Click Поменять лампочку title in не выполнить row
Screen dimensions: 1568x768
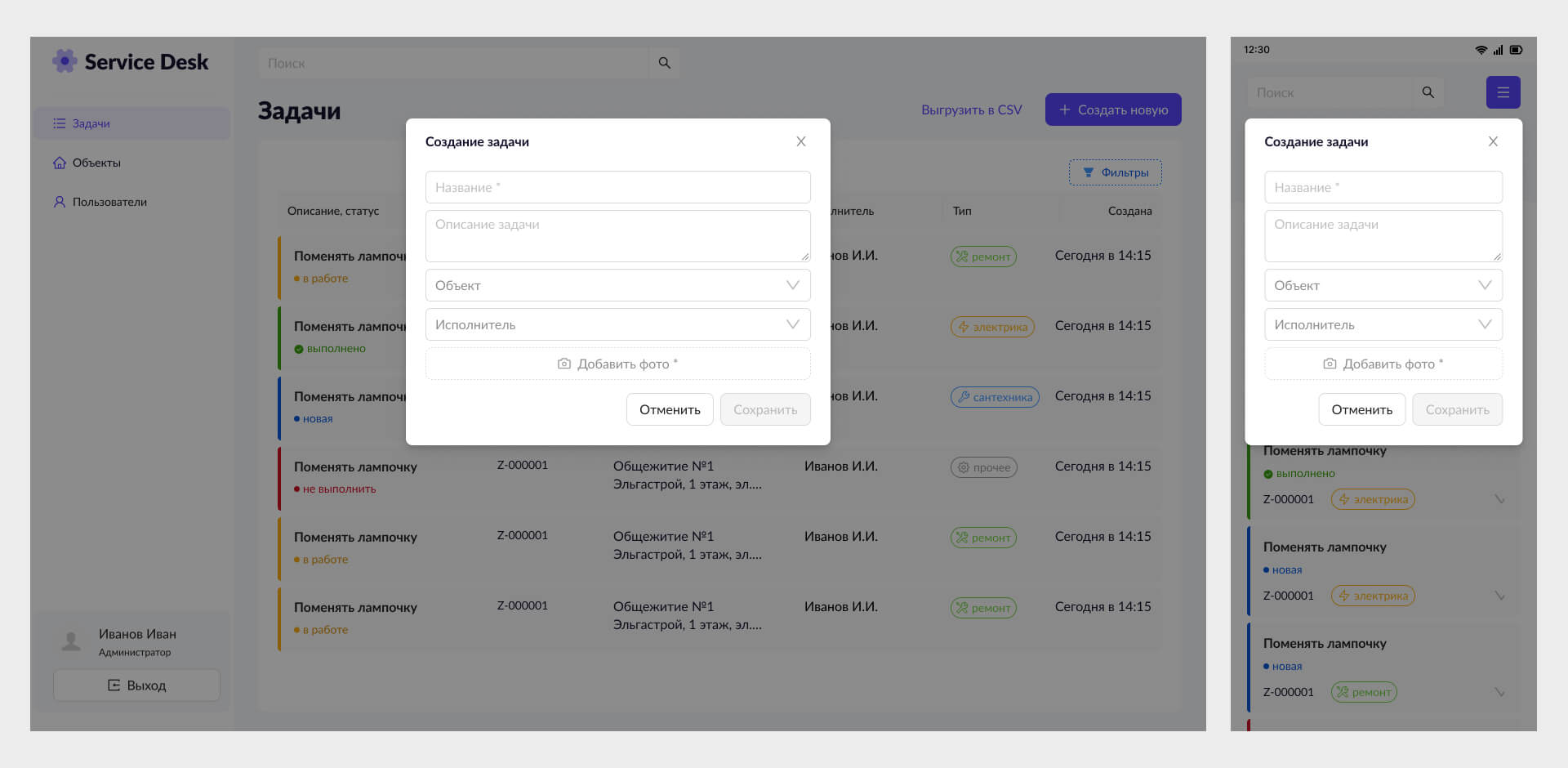click(355, 467)
